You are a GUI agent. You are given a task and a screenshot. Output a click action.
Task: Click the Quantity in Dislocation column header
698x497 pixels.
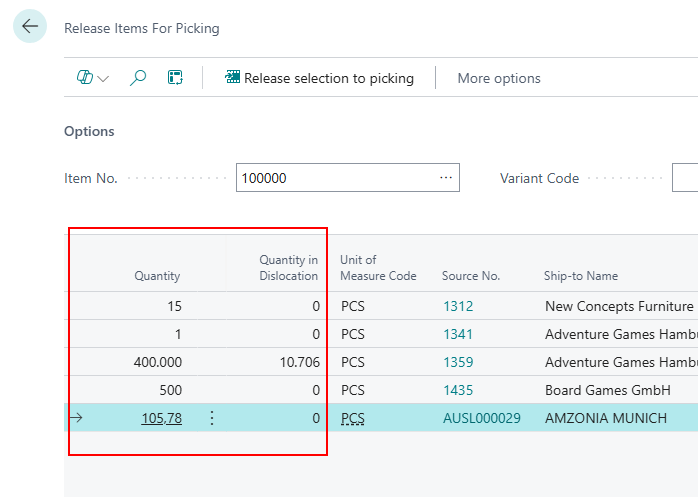288,268
